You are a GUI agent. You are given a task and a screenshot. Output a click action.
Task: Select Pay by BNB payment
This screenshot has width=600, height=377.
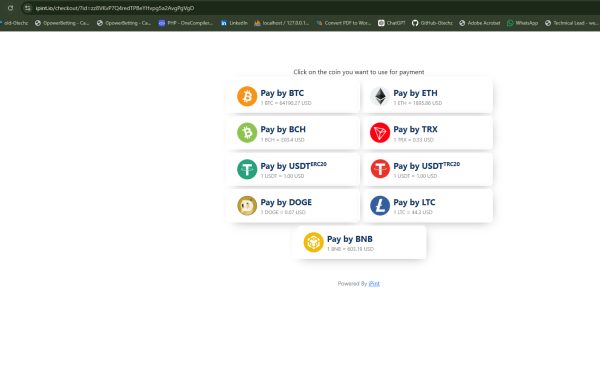coord(361,242)
